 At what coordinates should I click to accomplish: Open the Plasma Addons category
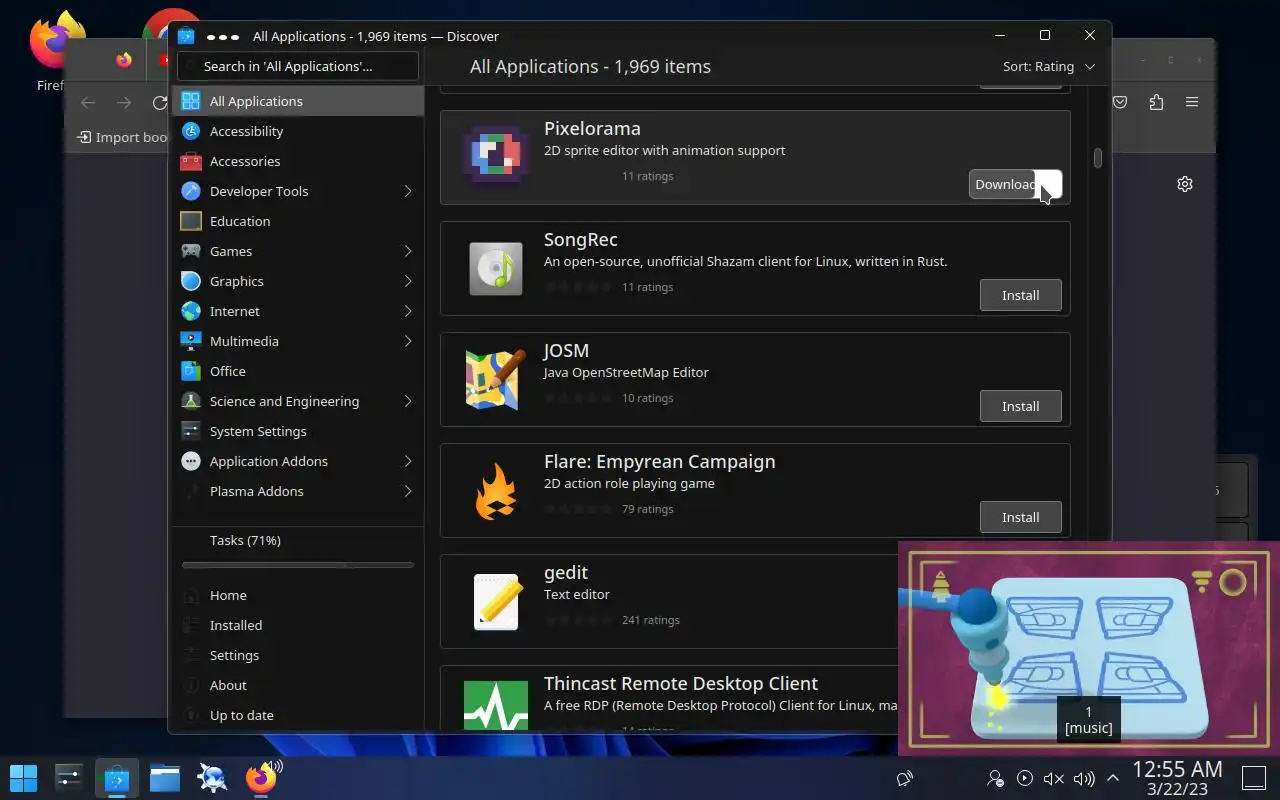(x=298, y=491)
